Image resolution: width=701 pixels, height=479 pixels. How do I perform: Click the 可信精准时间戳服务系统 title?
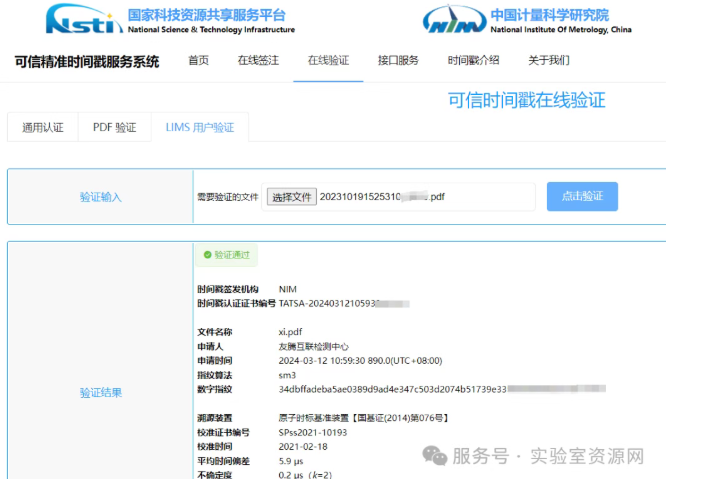[87, 61]
